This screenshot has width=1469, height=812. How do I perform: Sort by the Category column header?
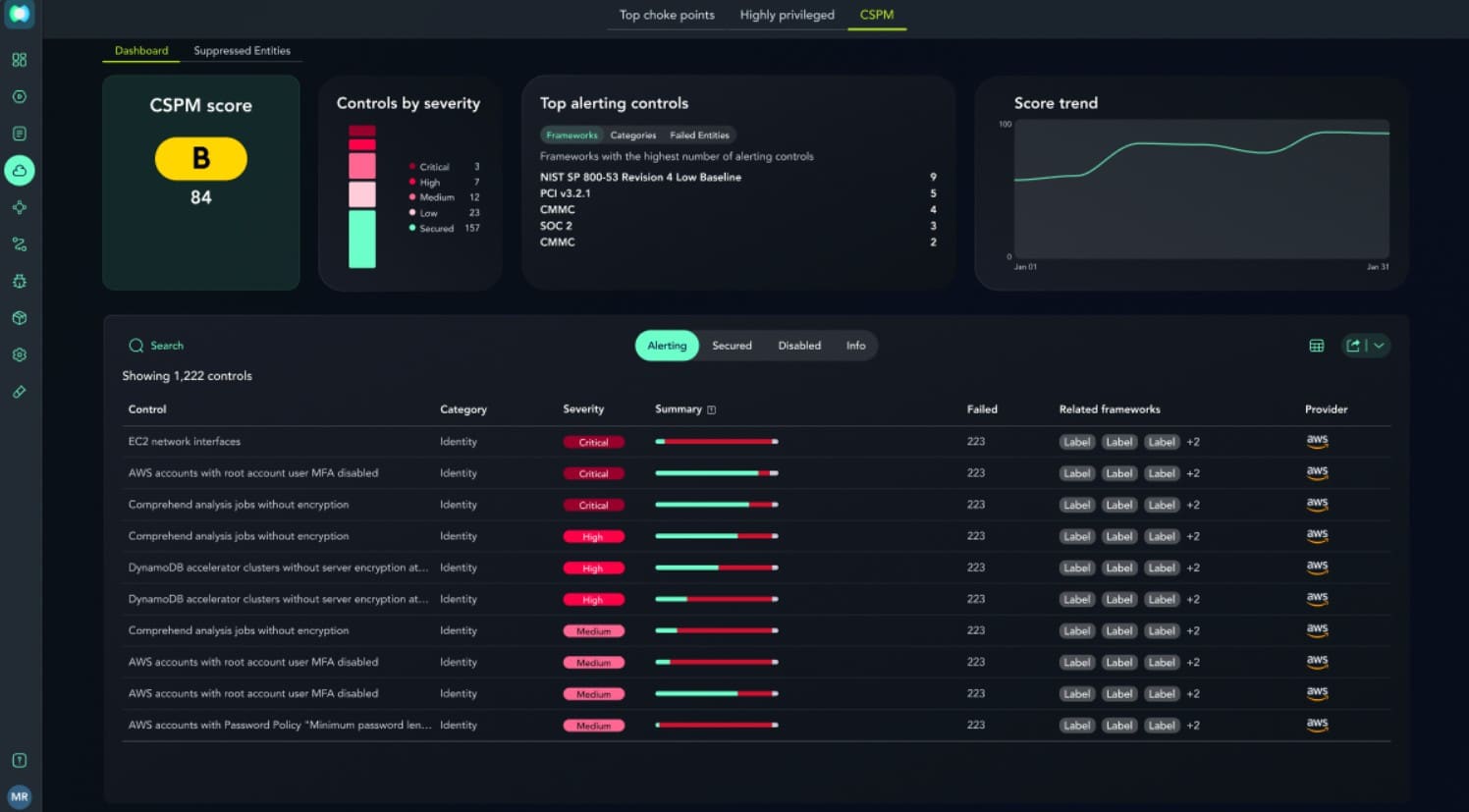click(463, 409)
